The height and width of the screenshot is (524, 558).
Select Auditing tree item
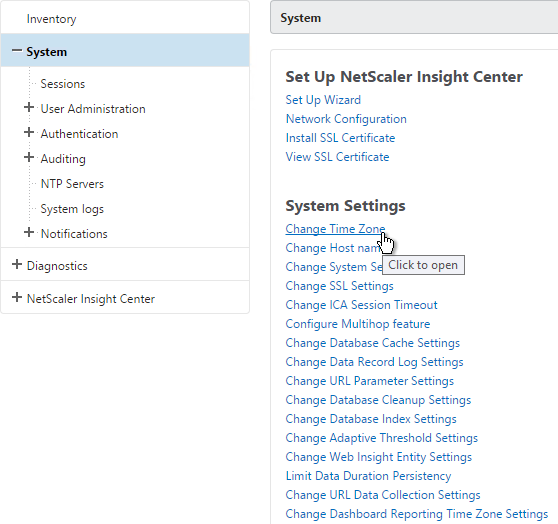63,159
